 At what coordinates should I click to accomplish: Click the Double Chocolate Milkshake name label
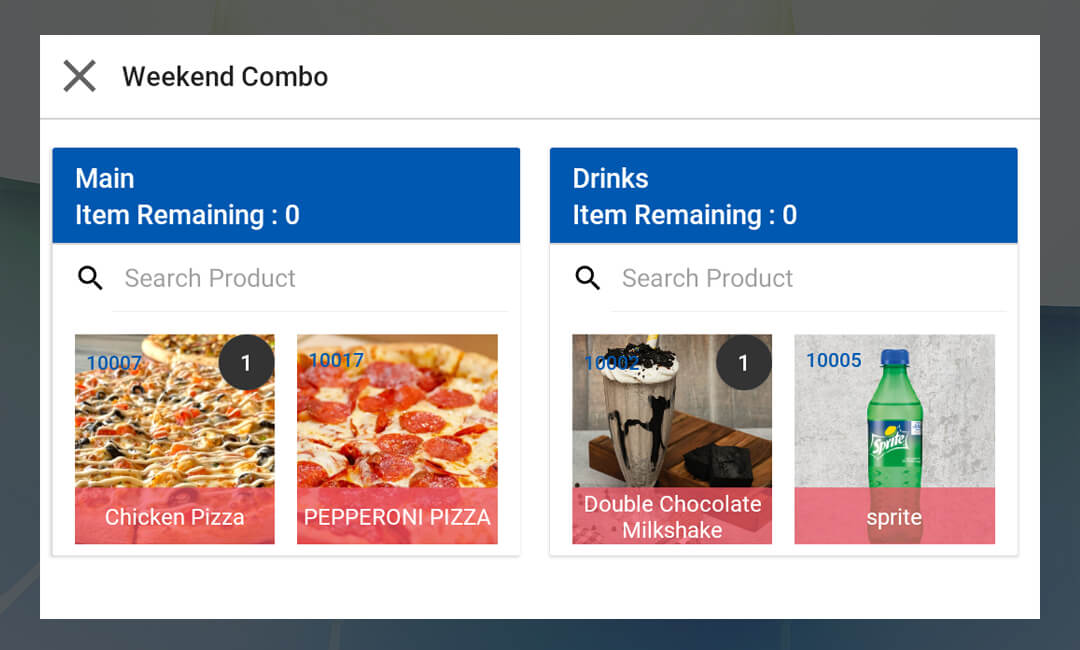point(672,517)
